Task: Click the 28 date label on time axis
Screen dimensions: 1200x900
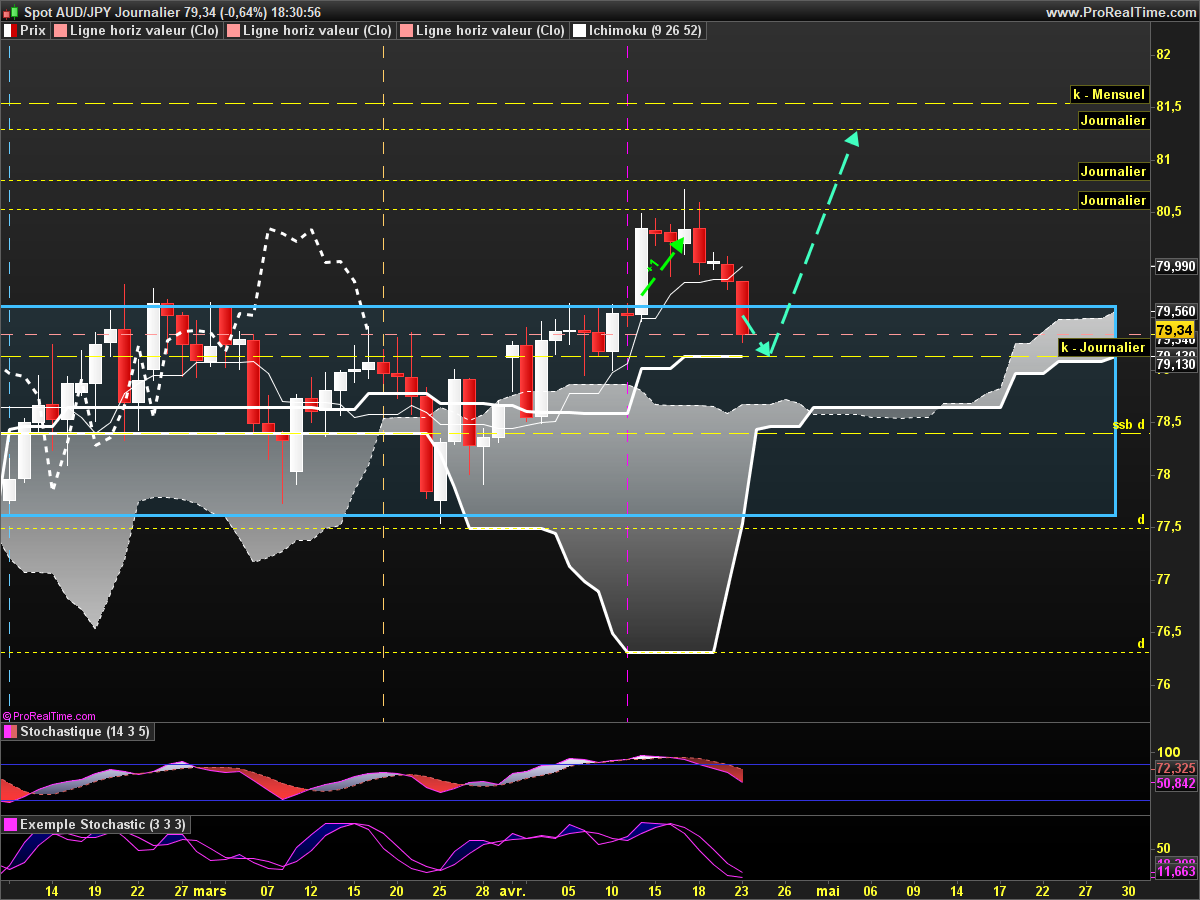Action: 483,890
